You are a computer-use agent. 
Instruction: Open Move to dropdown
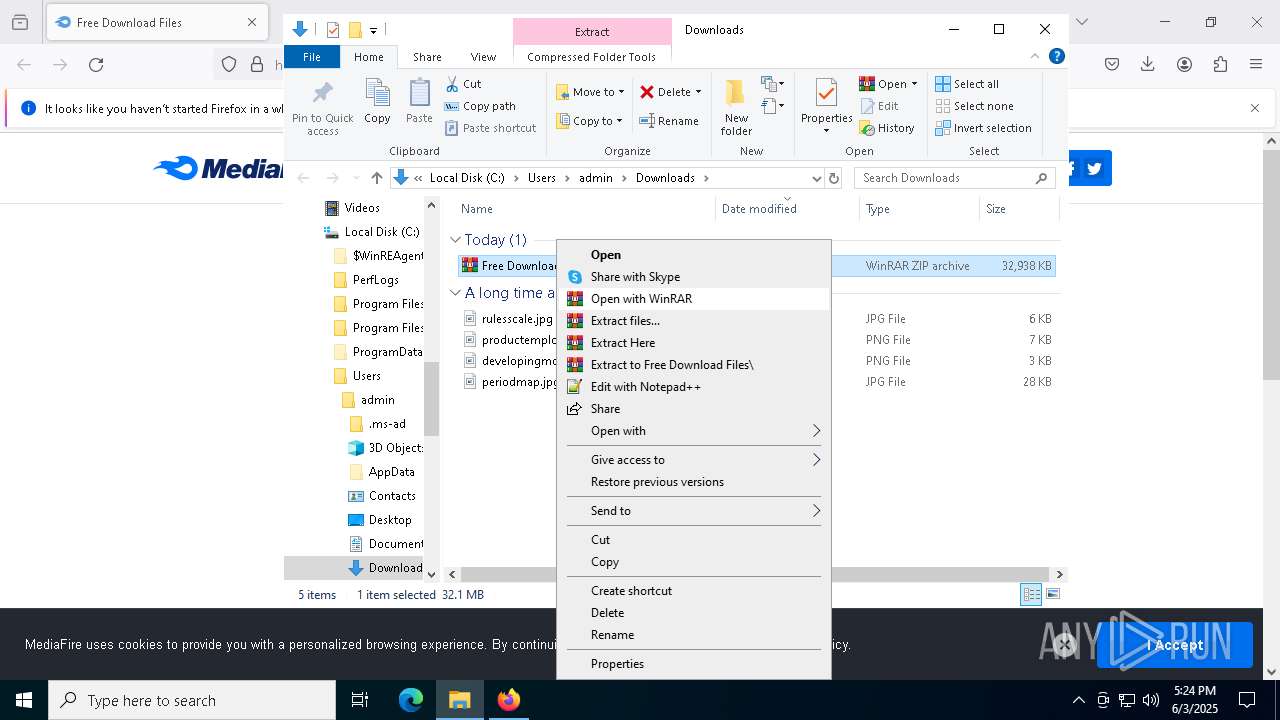(590, 92)
